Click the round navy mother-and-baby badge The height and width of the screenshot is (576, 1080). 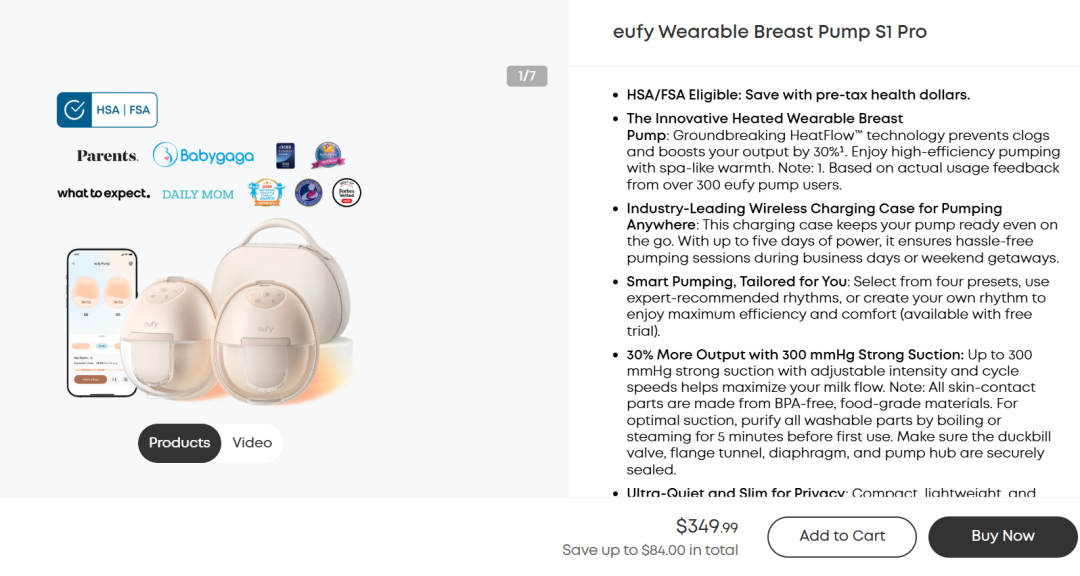pyautogui.click(x=309, y=193)
